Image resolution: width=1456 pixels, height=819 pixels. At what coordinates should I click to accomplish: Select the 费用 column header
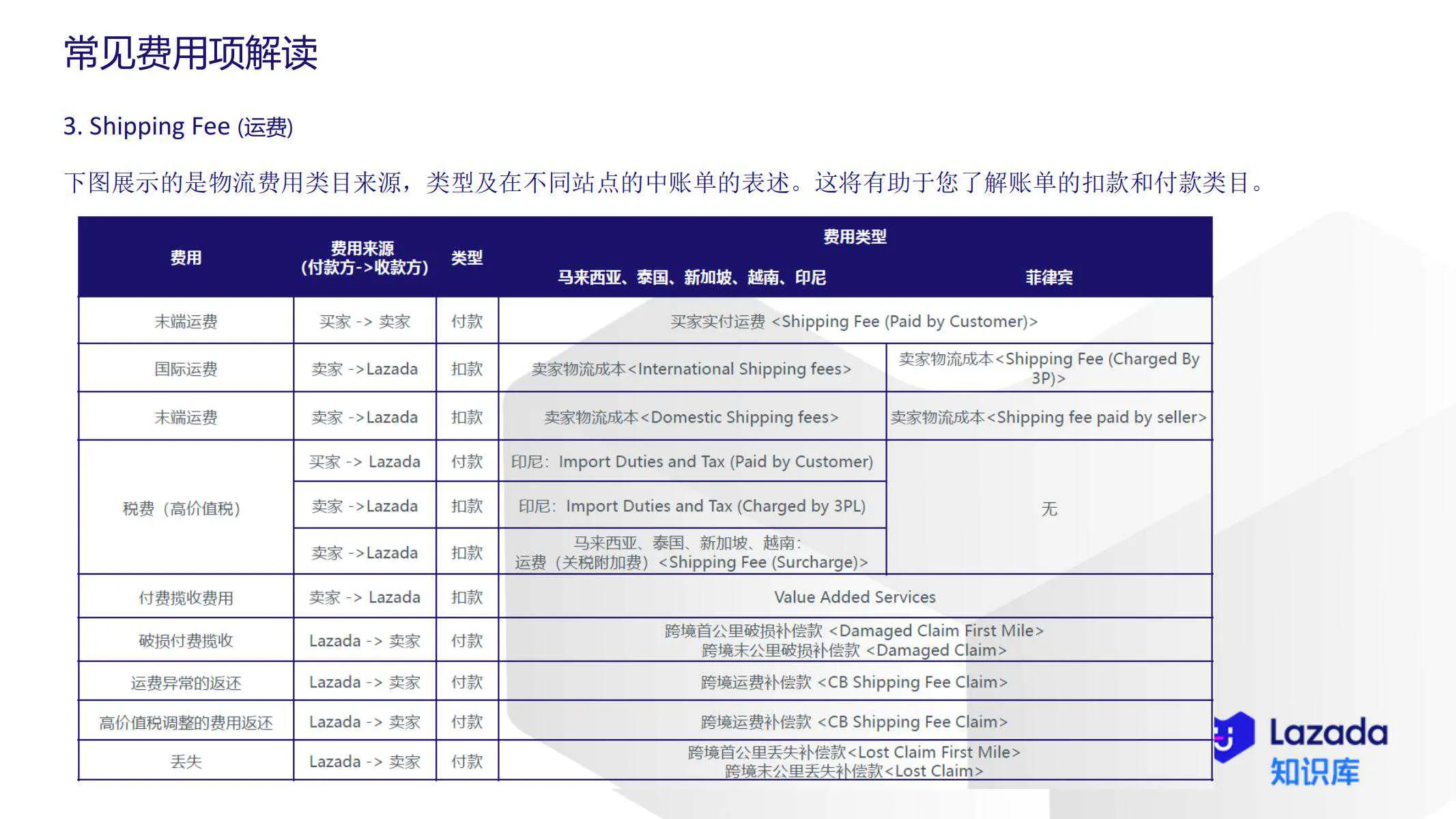click(x=185, y=258)
